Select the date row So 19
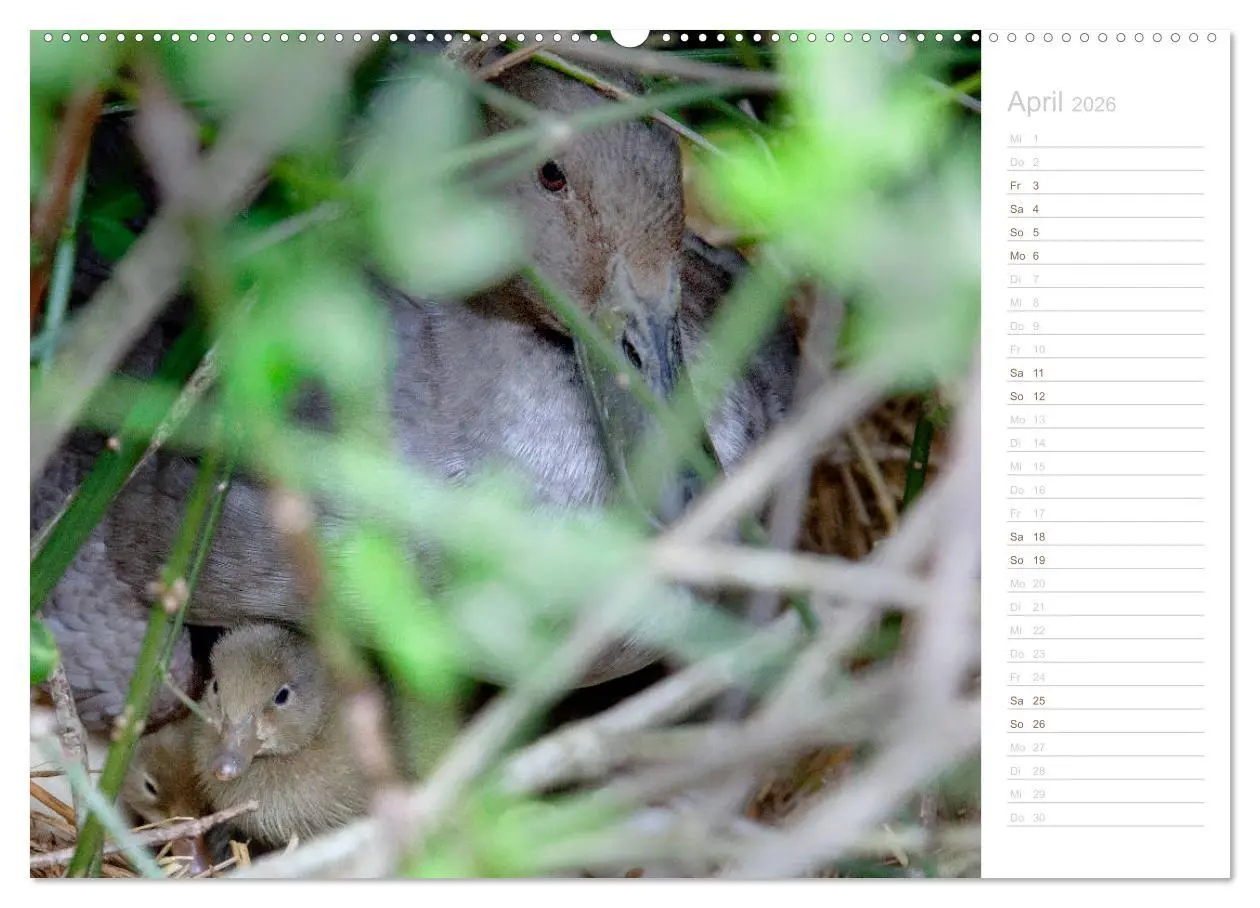Screen dimensions: 1260x908 pyautogui.click(x=1105, y=560)
